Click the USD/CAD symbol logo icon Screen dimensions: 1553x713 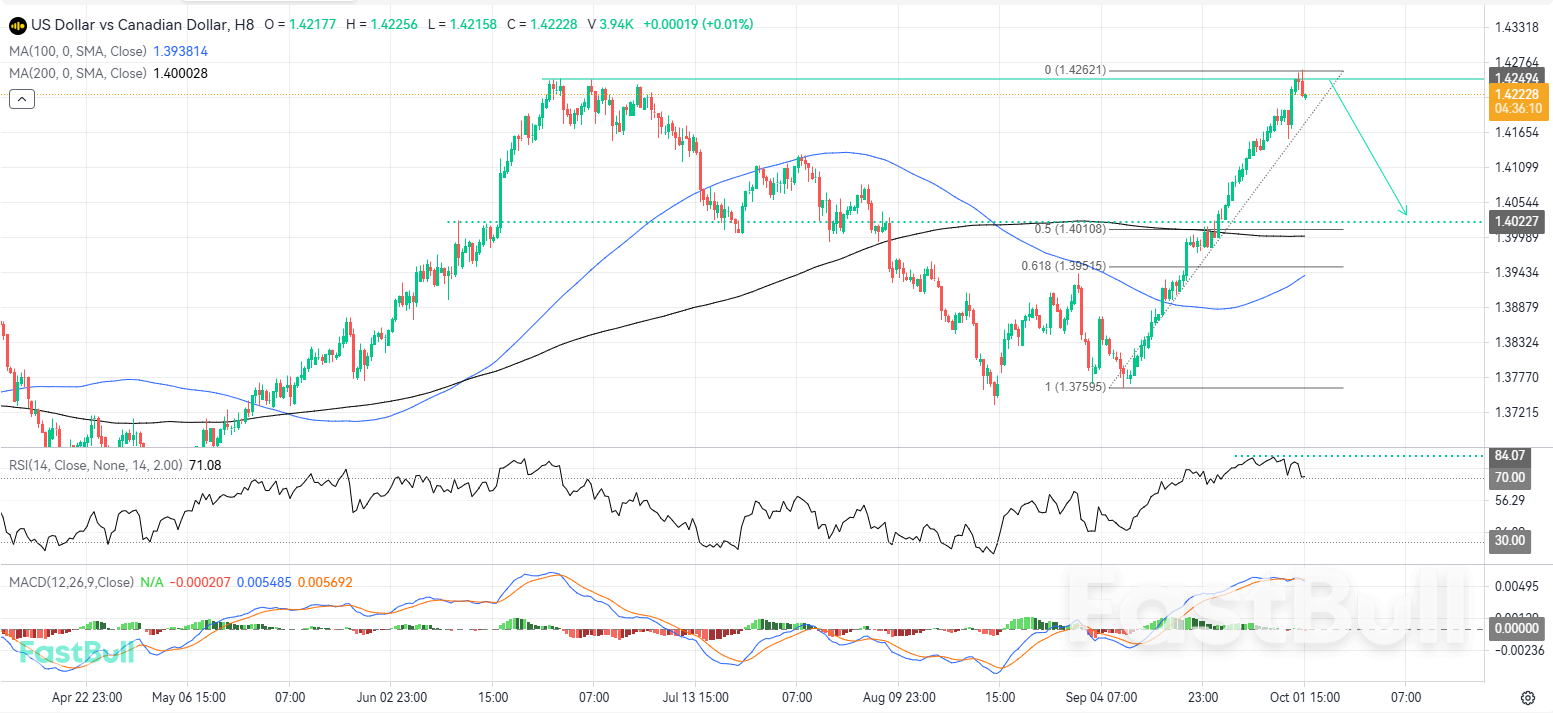(17, 24)
